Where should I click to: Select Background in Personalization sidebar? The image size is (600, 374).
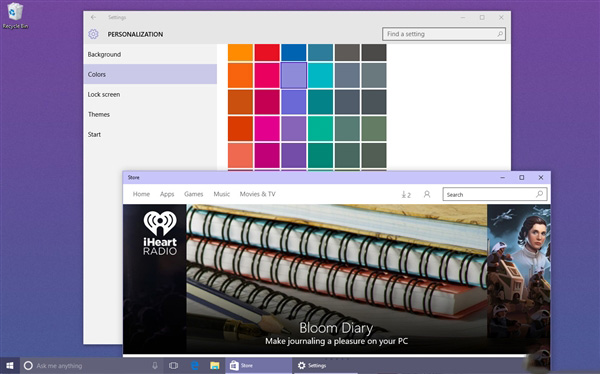coord(150,54)
